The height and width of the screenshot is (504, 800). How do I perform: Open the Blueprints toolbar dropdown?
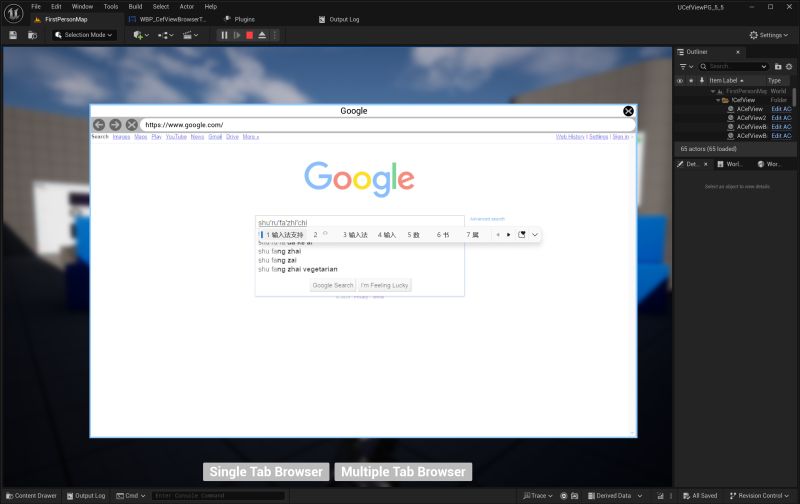pos(166,35)
